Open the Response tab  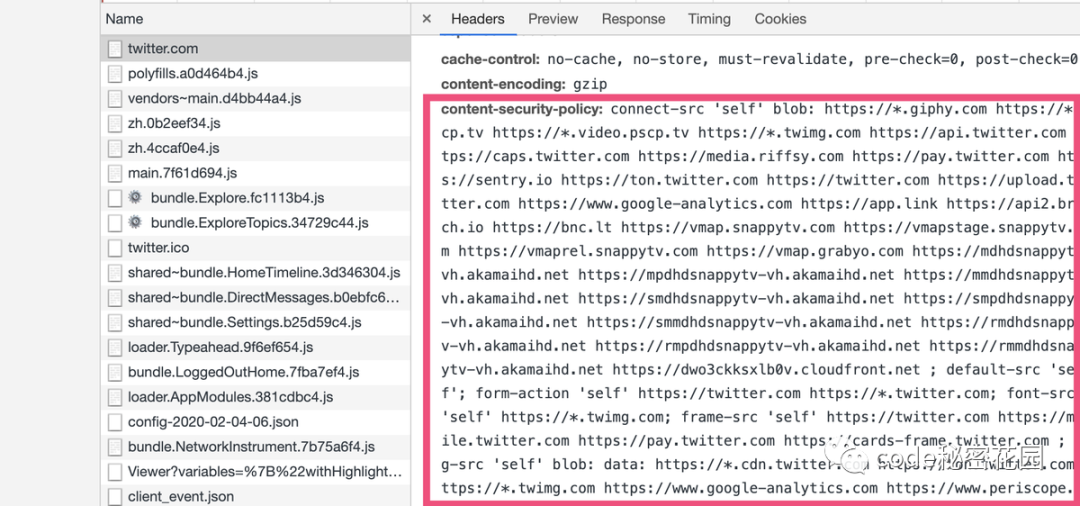coord(633,19)
